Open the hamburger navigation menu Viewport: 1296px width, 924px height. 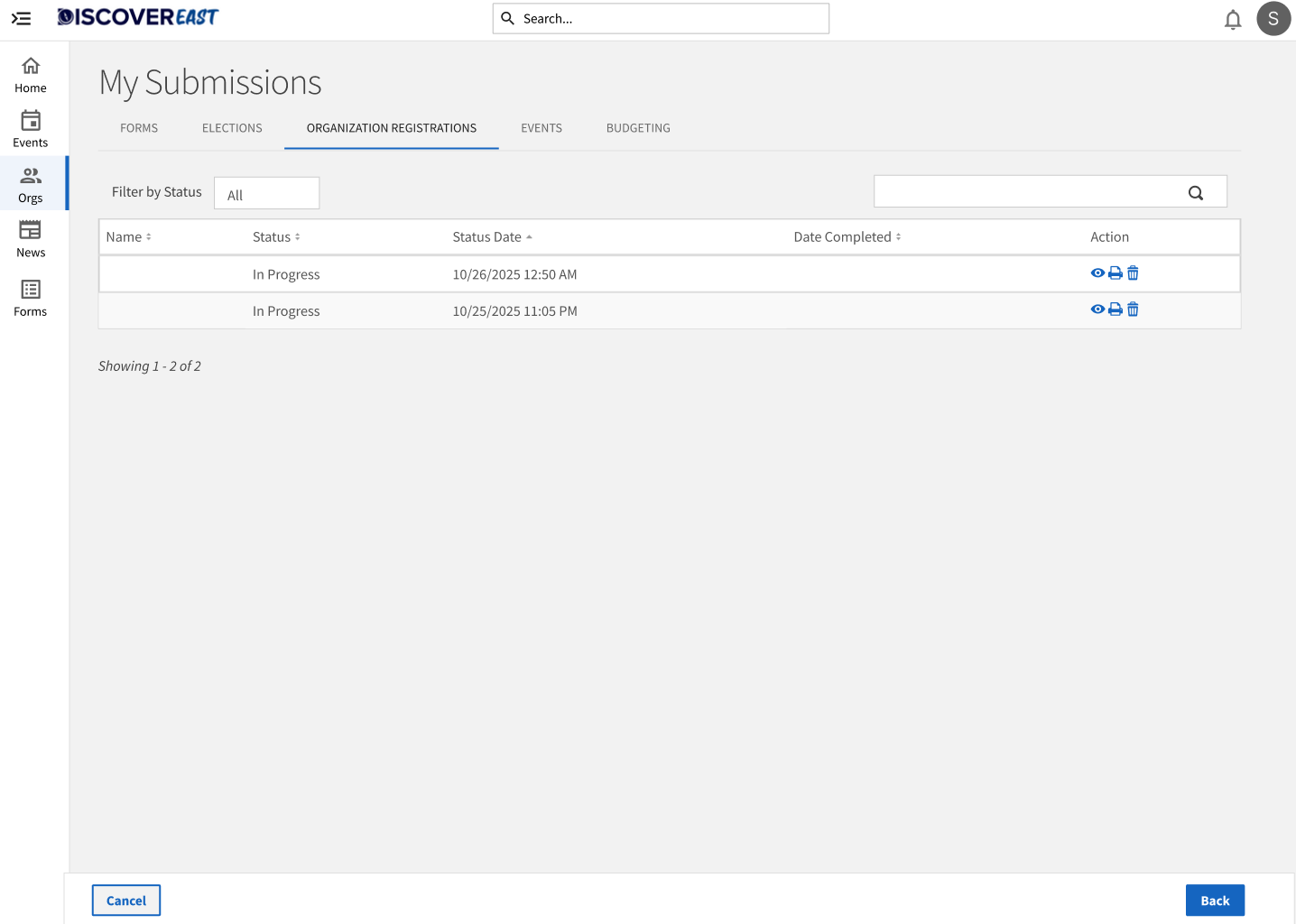tap(21, 18)
